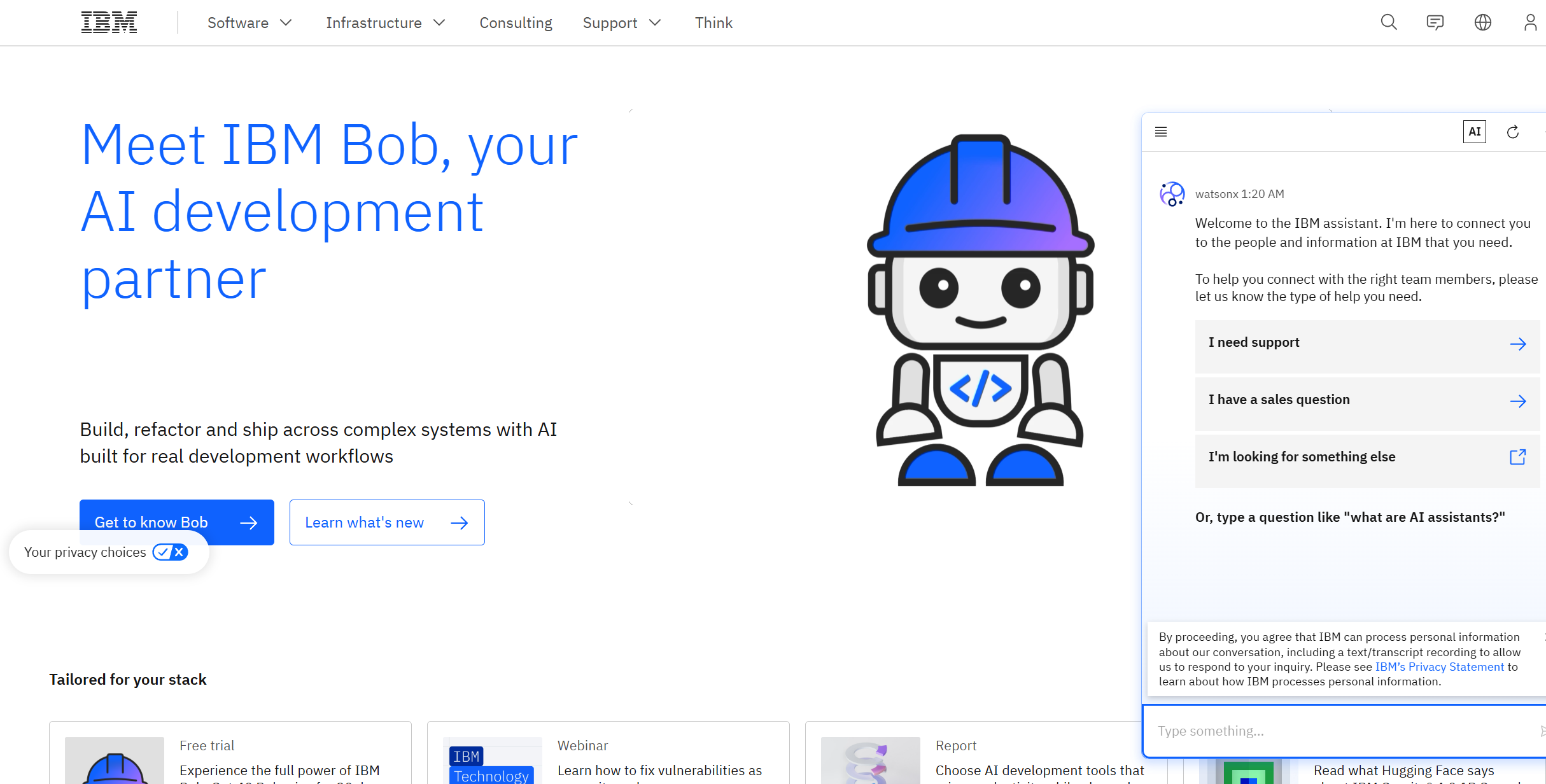Expand the Support dropdown menu
Image resolution: width=1546 pixels, height=784 pixels.
coord(622,23)
